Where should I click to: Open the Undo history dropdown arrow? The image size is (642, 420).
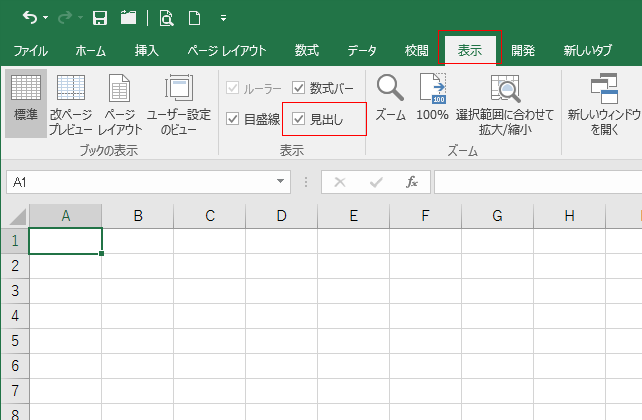tap(48, 18)
